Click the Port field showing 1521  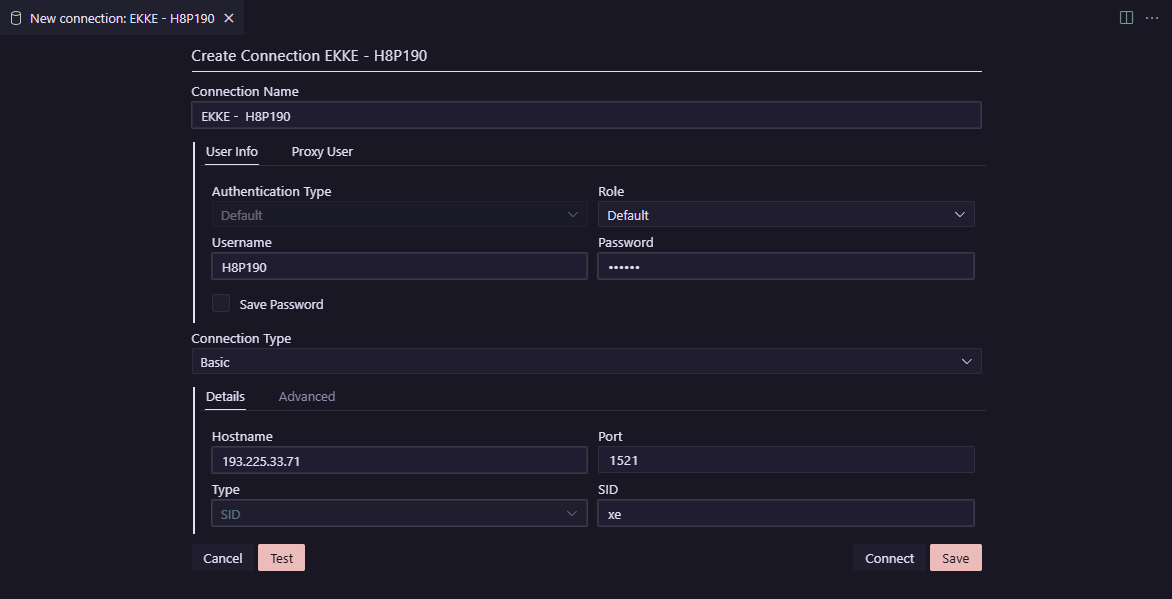(785, 459)
